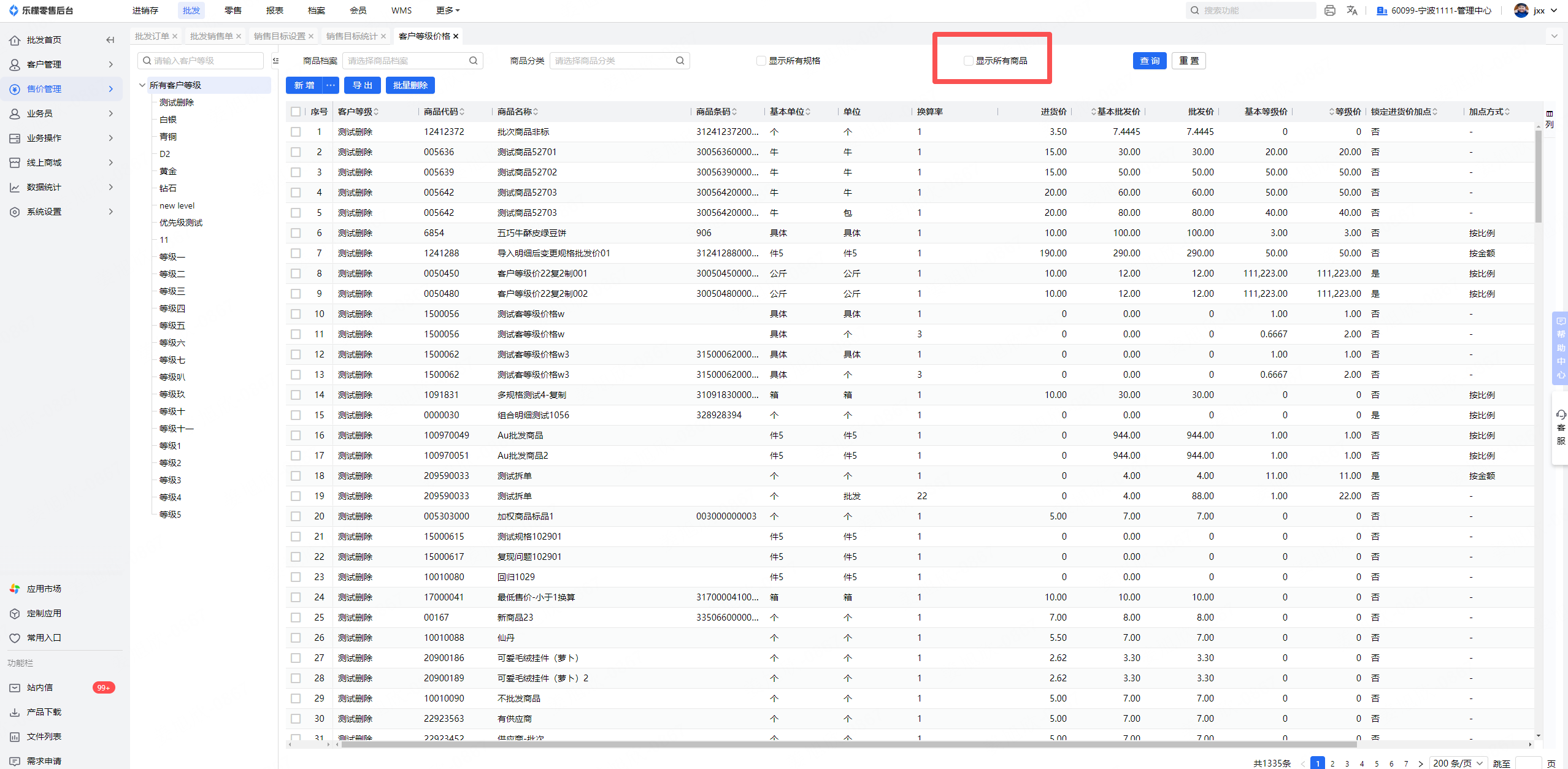This screenshot has width=1568, height=769.
Task: Collapse the sidebar with arrow icon
Action: pos(110,40)
